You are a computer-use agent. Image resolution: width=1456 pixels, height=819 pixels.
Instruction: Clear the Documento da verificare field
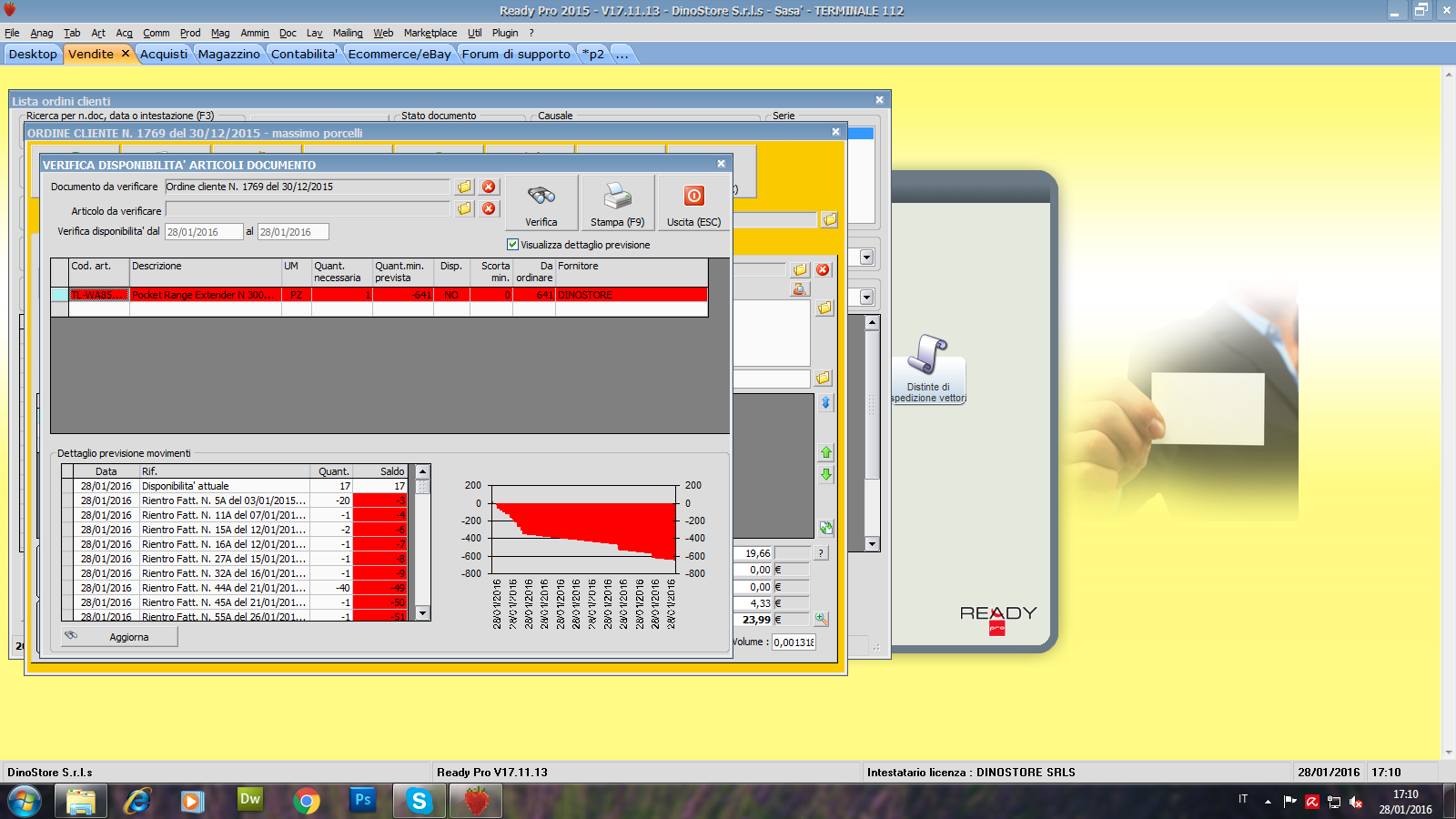click(x=489, y=187)
